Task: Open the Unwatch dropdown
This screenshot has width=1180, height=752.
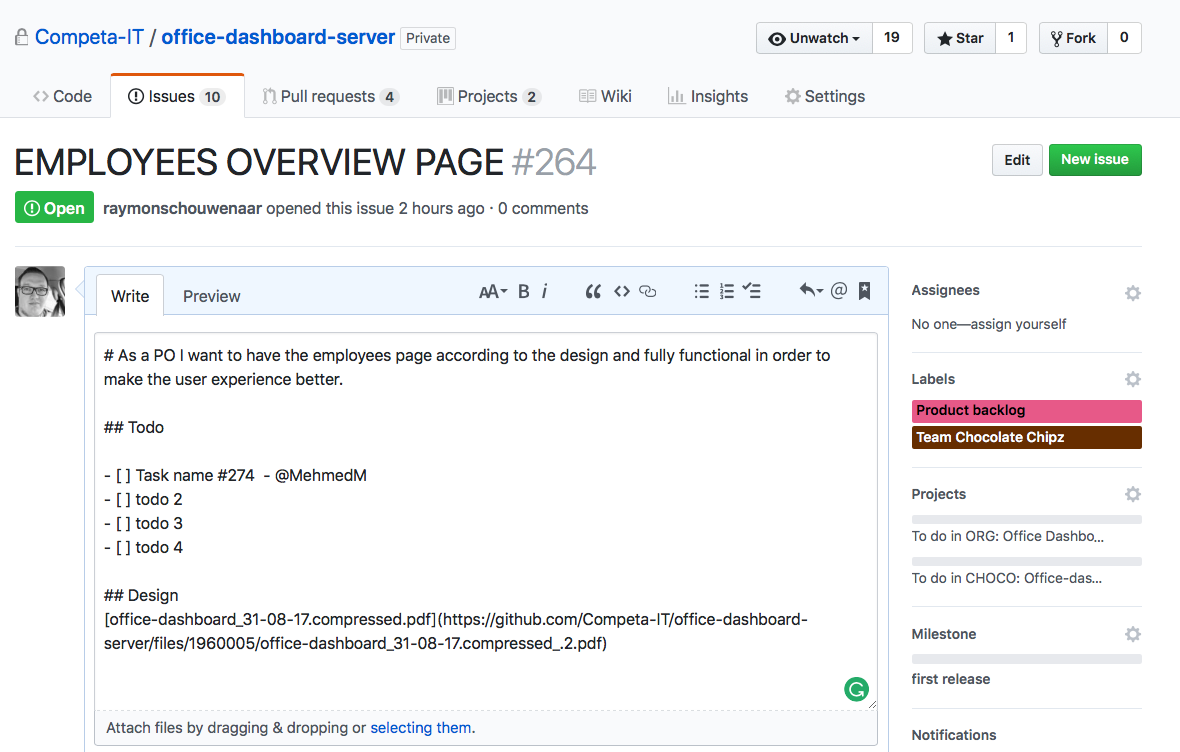Action: pyautogui.click(x=814, y=38)
